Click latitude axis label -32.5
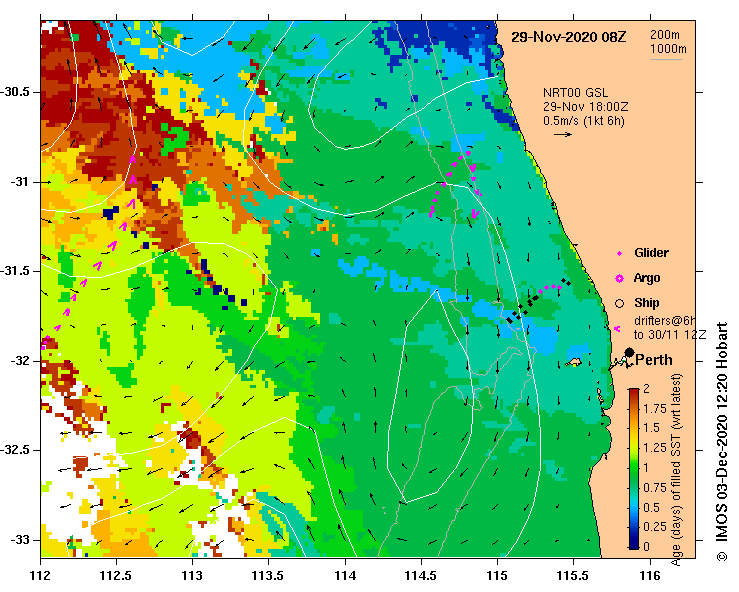Image resolution: width=739 pixels, height=592 pixels. [x=16, y=450]
